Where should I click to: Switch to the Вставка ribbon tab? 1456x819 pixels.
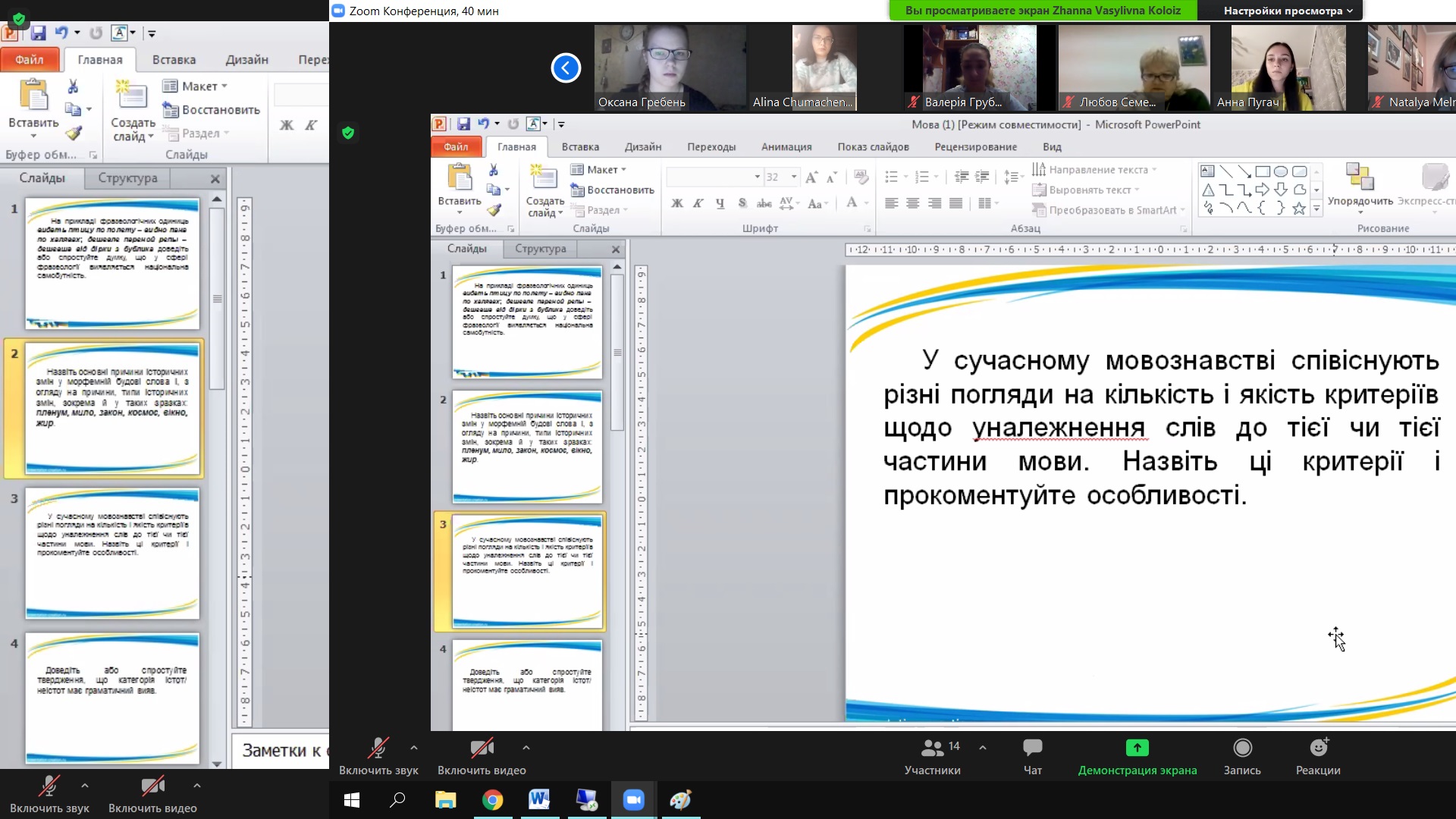click(174, 60)
